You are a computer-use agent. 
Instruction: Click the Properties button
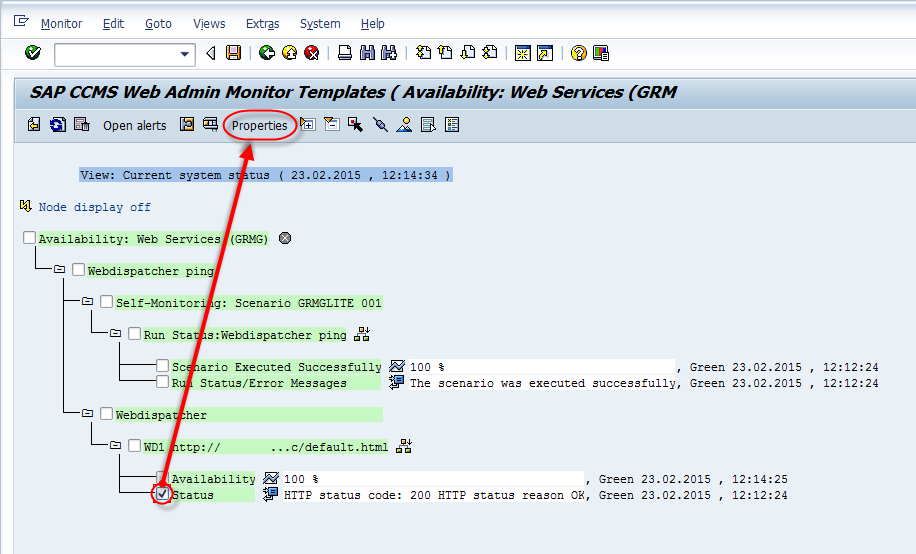pyautogui.click(x=259, y=126)
